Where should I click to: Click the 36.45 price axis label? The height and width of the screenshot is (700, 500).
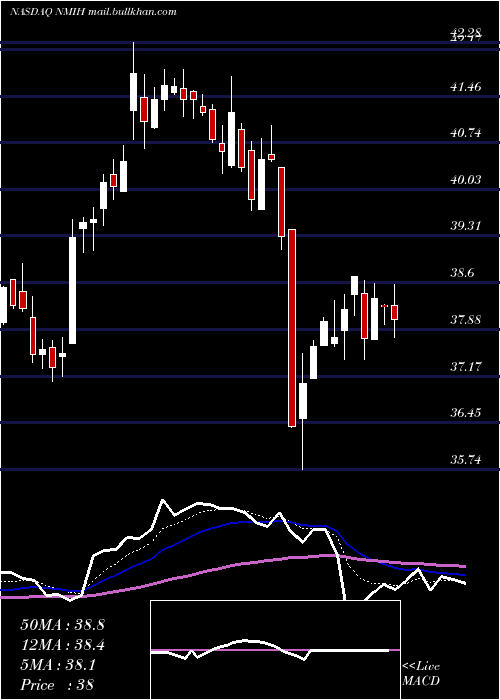(466, 413)
